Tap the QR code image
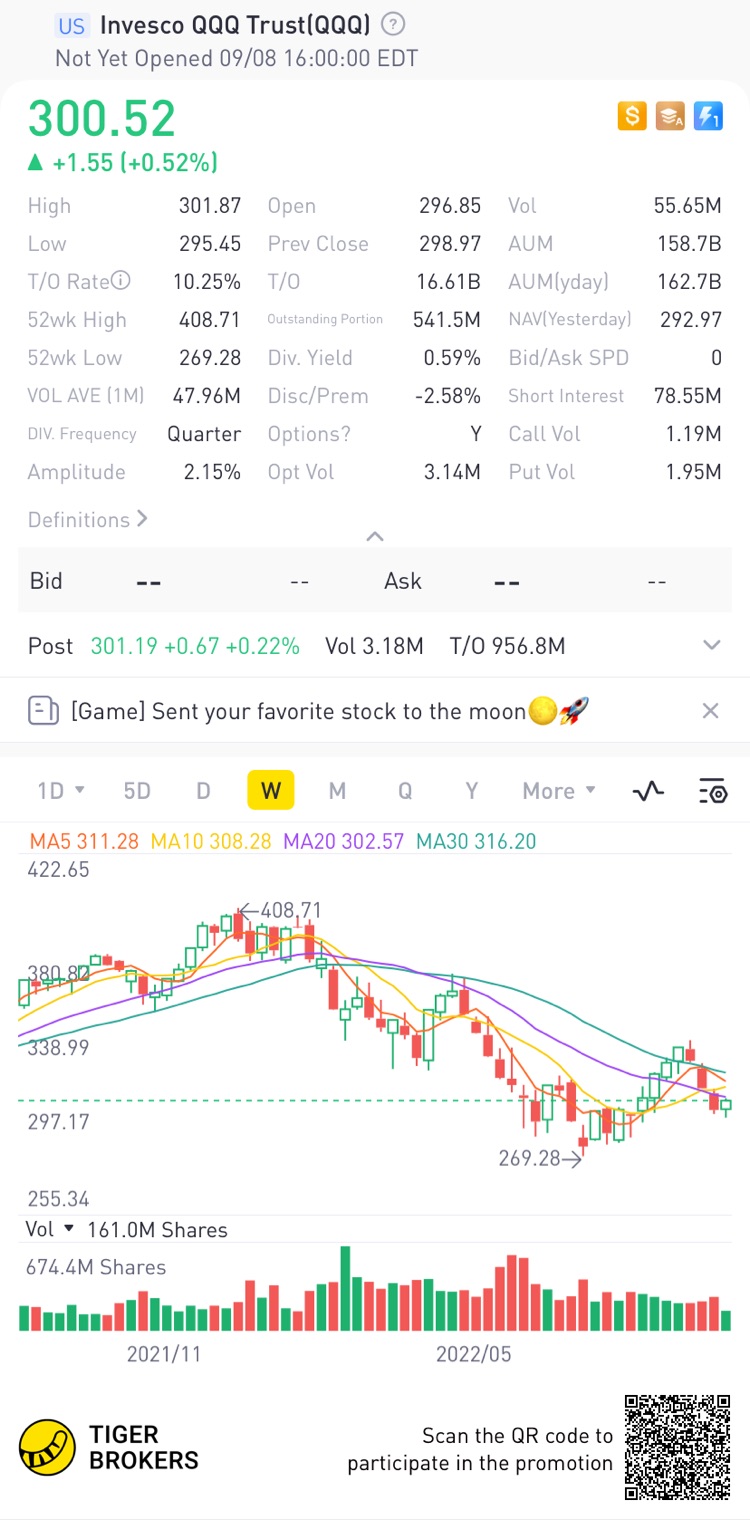 tap(677, 1447)
